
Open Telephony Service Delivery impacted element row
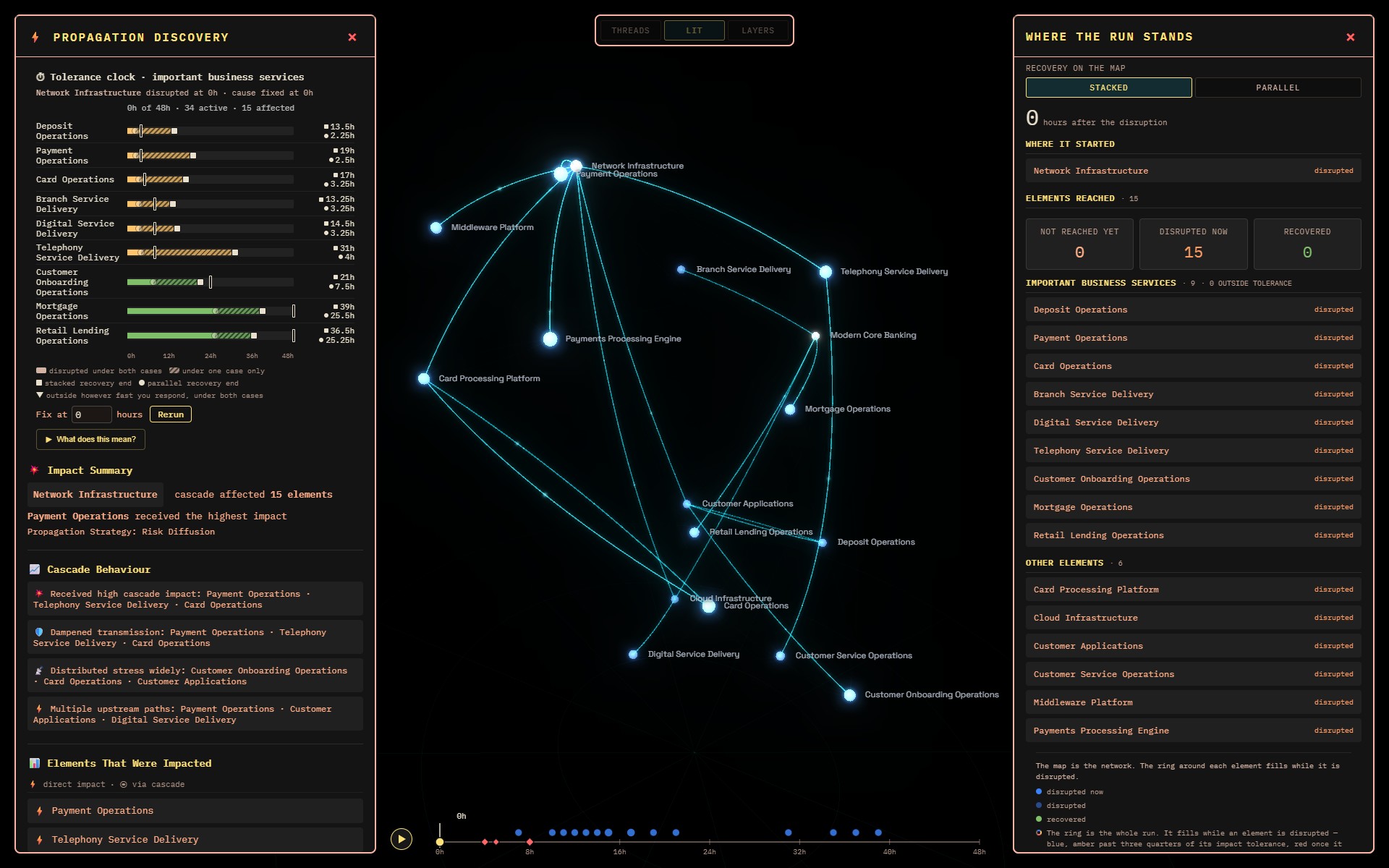pyautogui.click(x=195, y=839)
